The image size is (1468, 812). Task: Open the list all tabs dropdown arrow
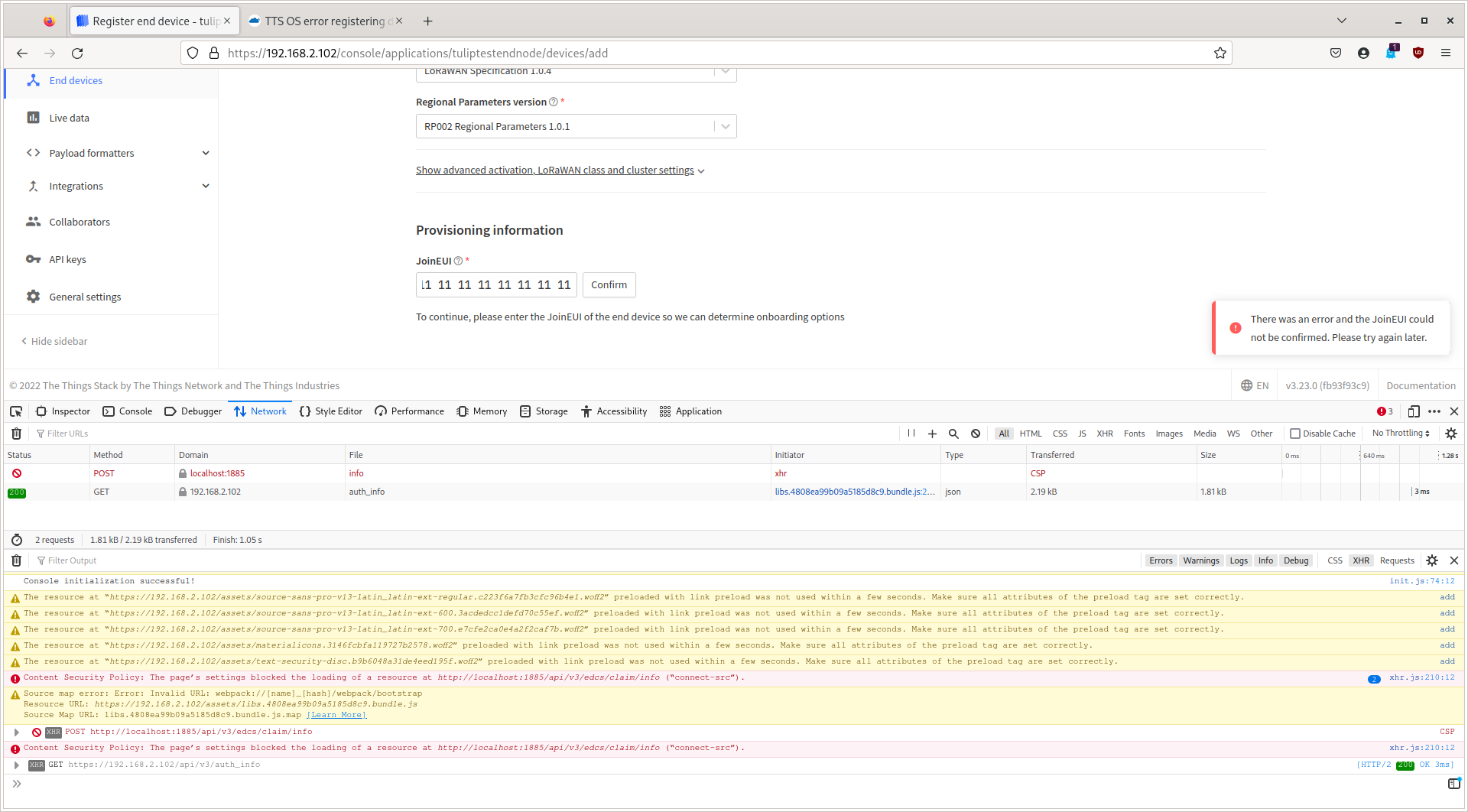point(1341,21)
